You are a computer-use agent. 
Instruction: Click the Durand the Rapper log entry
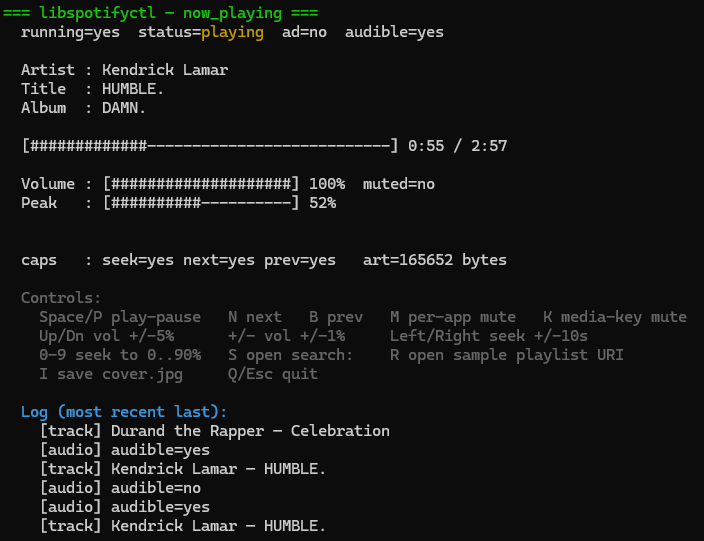[215, 431]
